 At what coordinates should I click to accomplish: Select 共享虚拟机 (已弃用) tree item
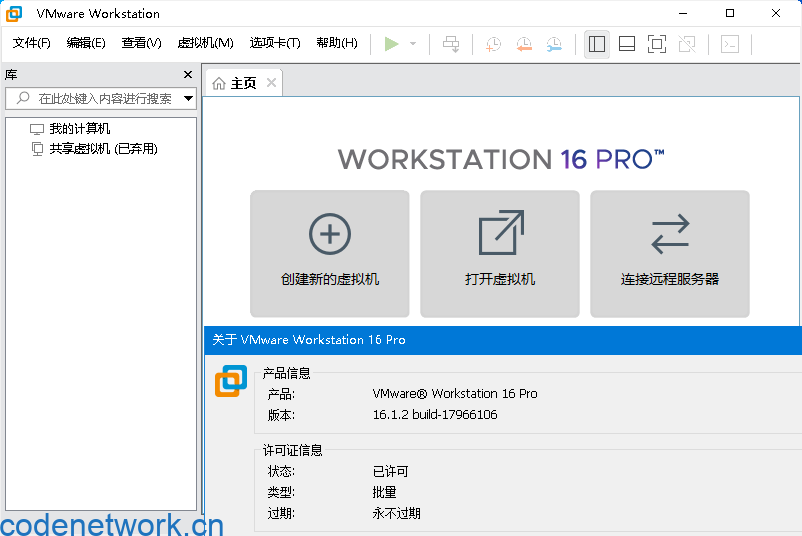coord(103,149)
